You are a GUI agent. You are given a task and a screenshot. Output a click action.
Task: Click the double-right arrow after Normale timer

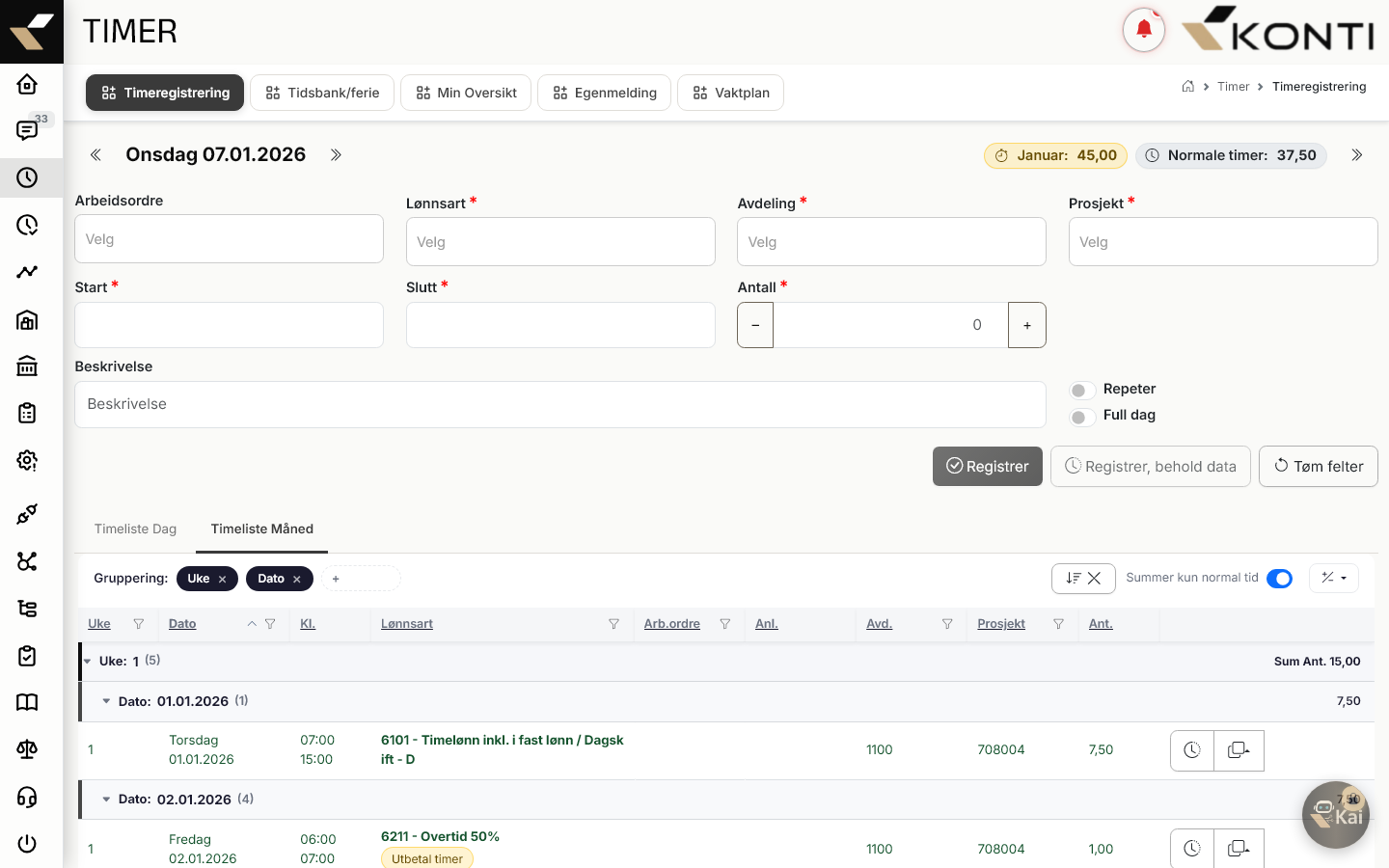[1357, 154]
